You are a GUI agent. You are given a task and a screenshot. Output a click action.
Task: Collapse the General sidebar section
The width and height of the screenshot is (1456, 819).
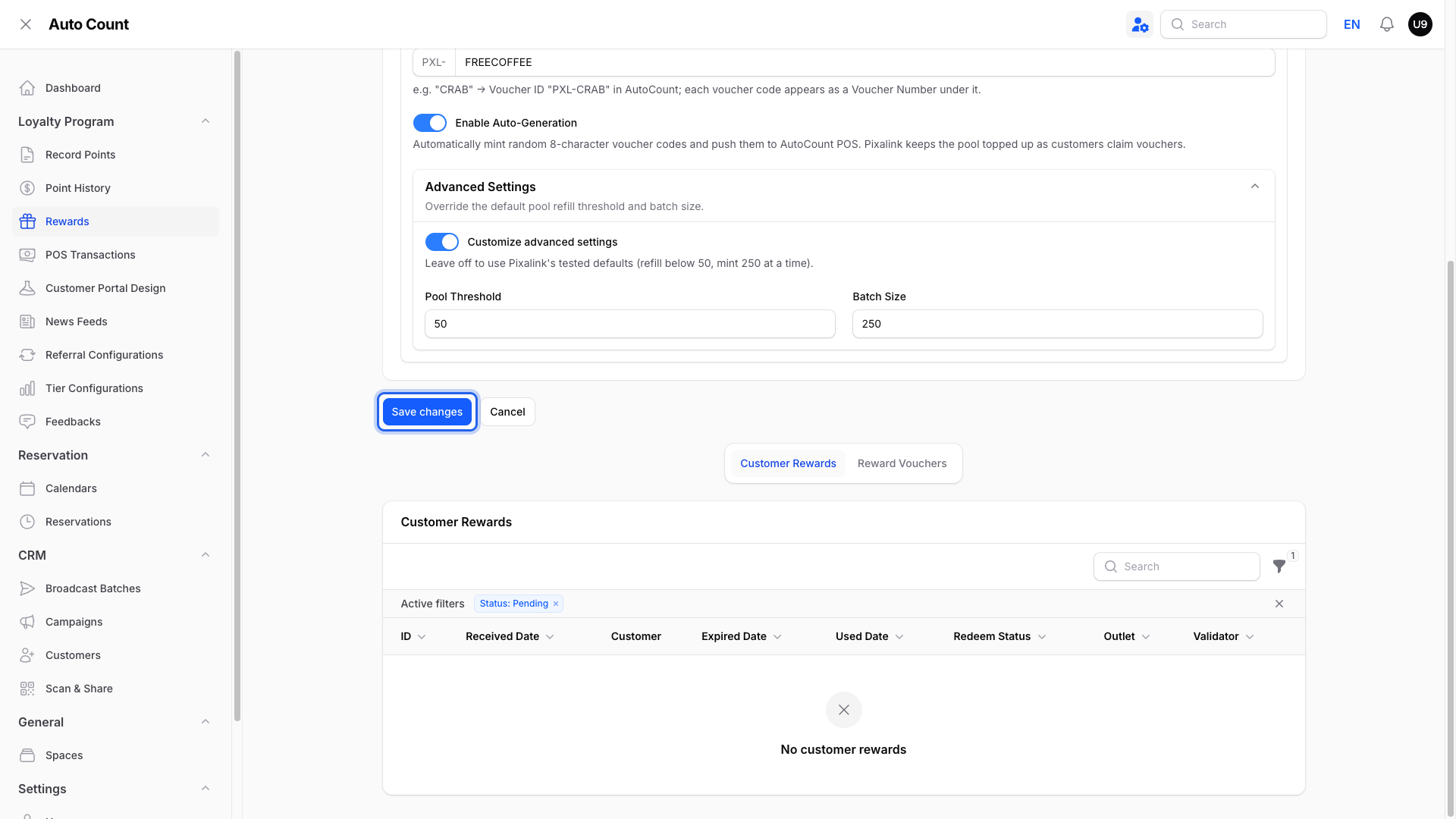click(x=206, y=722)
